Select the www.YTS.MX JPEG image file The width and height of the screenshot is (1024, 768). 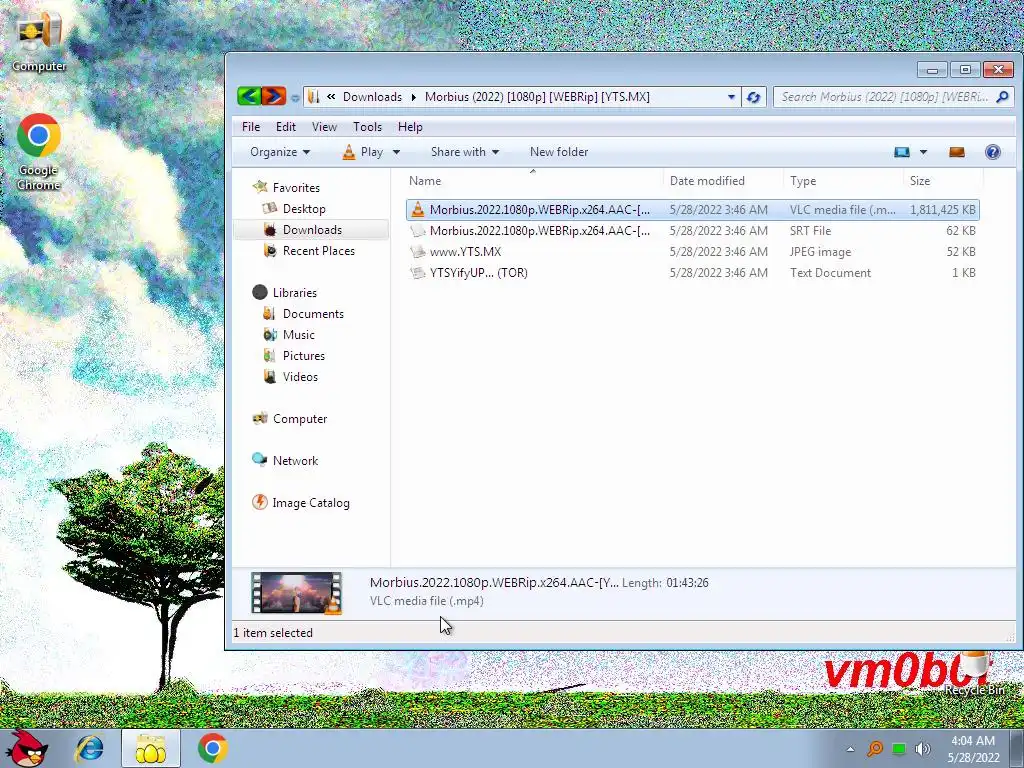click(692, 251)
